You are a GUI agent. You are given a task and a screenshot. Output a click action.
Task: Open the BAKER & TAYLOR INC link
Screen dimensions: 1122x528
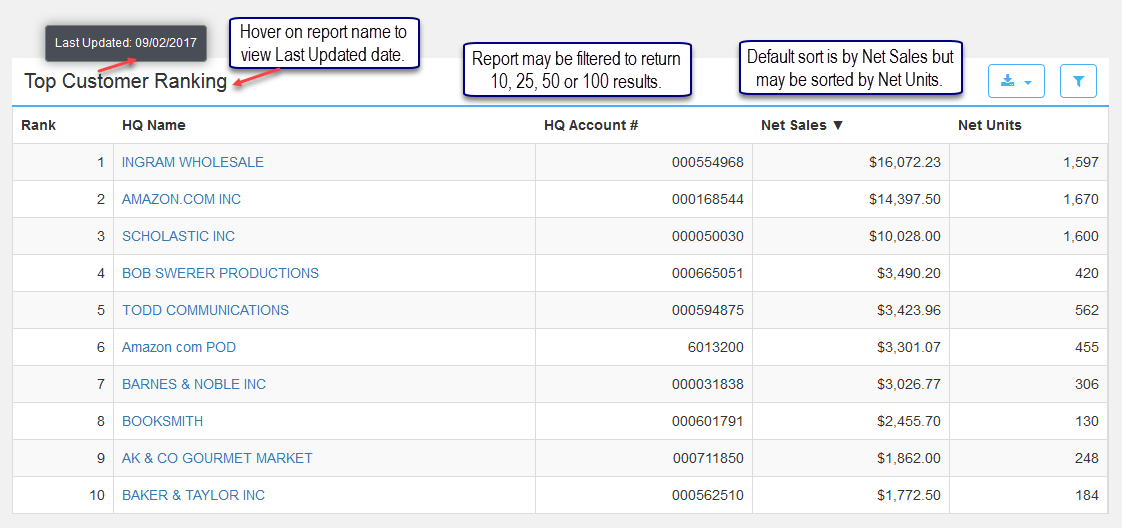193,495
